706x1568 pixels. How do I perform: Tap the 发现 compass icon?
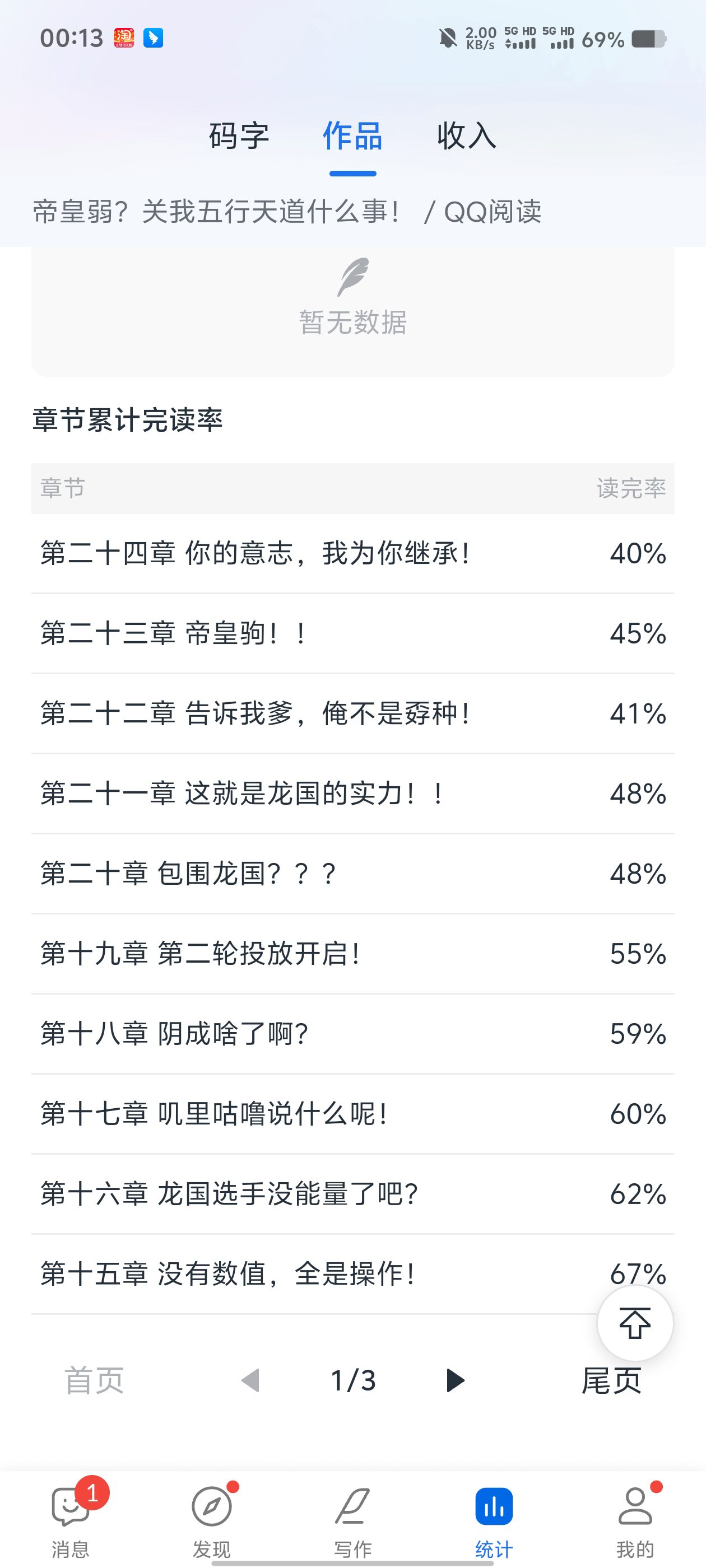tap(211, 1507)
